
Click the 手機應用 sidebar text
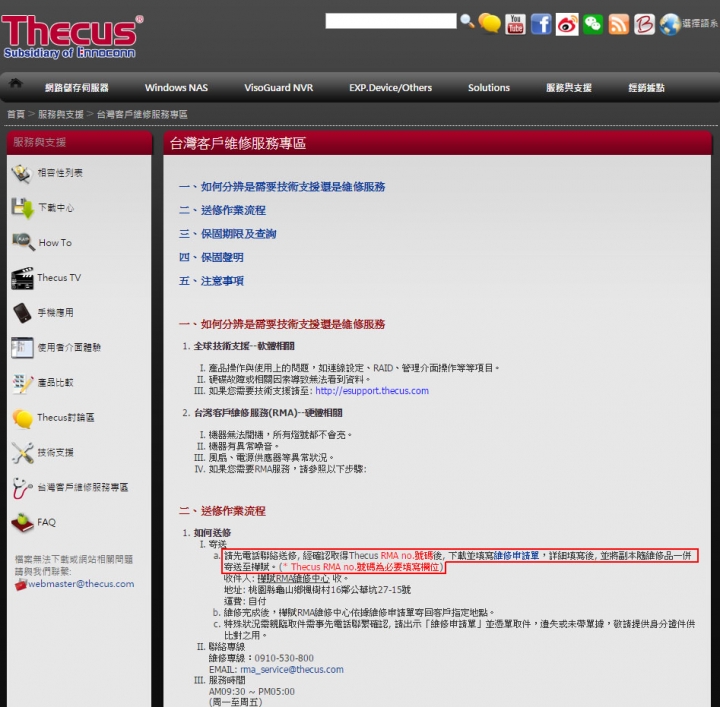click(56, 313)
